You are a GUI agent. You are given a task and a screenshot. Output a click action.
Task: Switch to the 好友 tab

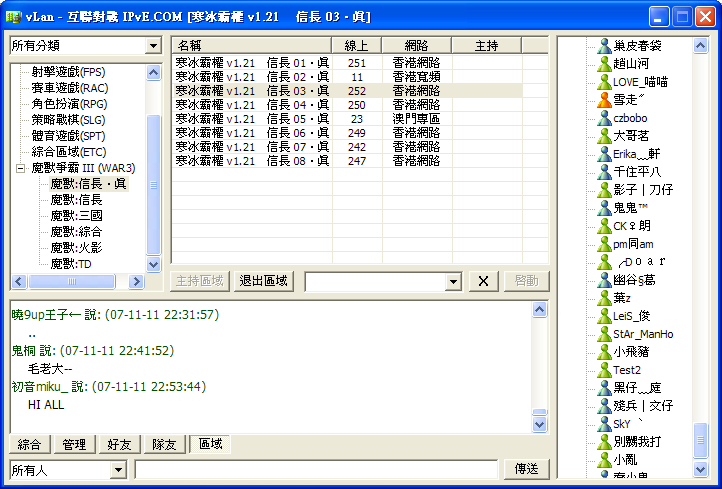click(119, 444)
